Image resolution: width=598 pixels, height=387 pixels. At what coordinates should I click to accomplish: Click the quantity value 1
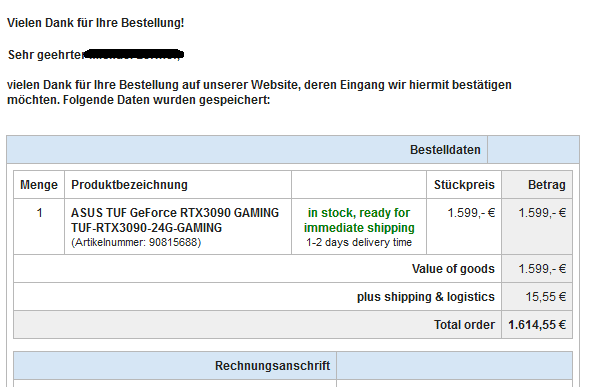tap(39, 213)
